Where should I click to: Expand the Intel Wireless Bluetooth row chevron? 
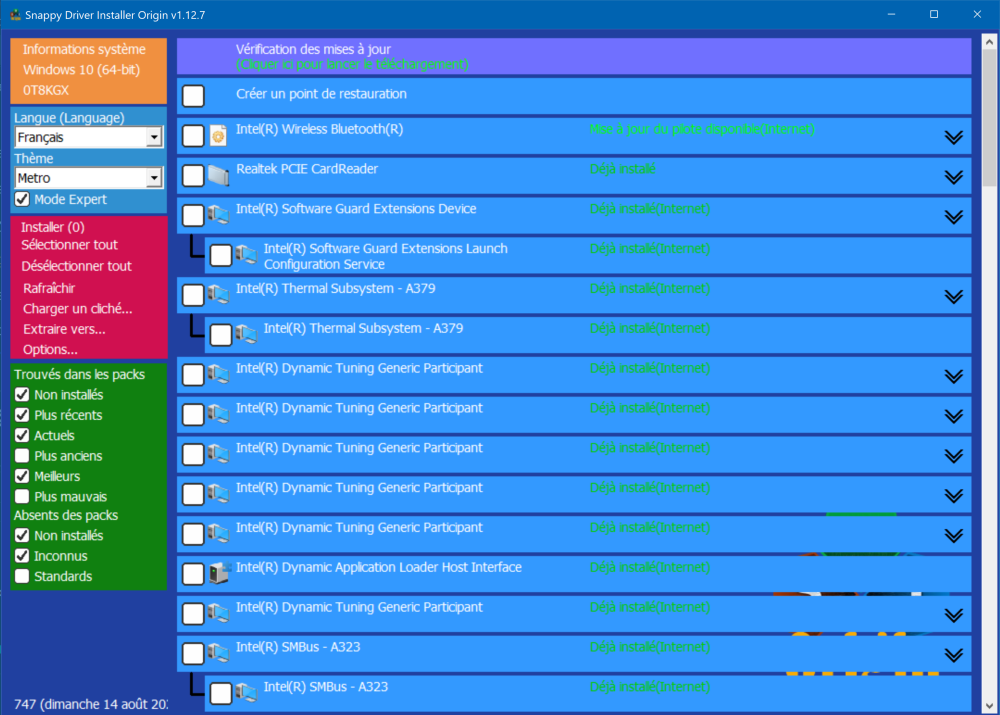953,137
